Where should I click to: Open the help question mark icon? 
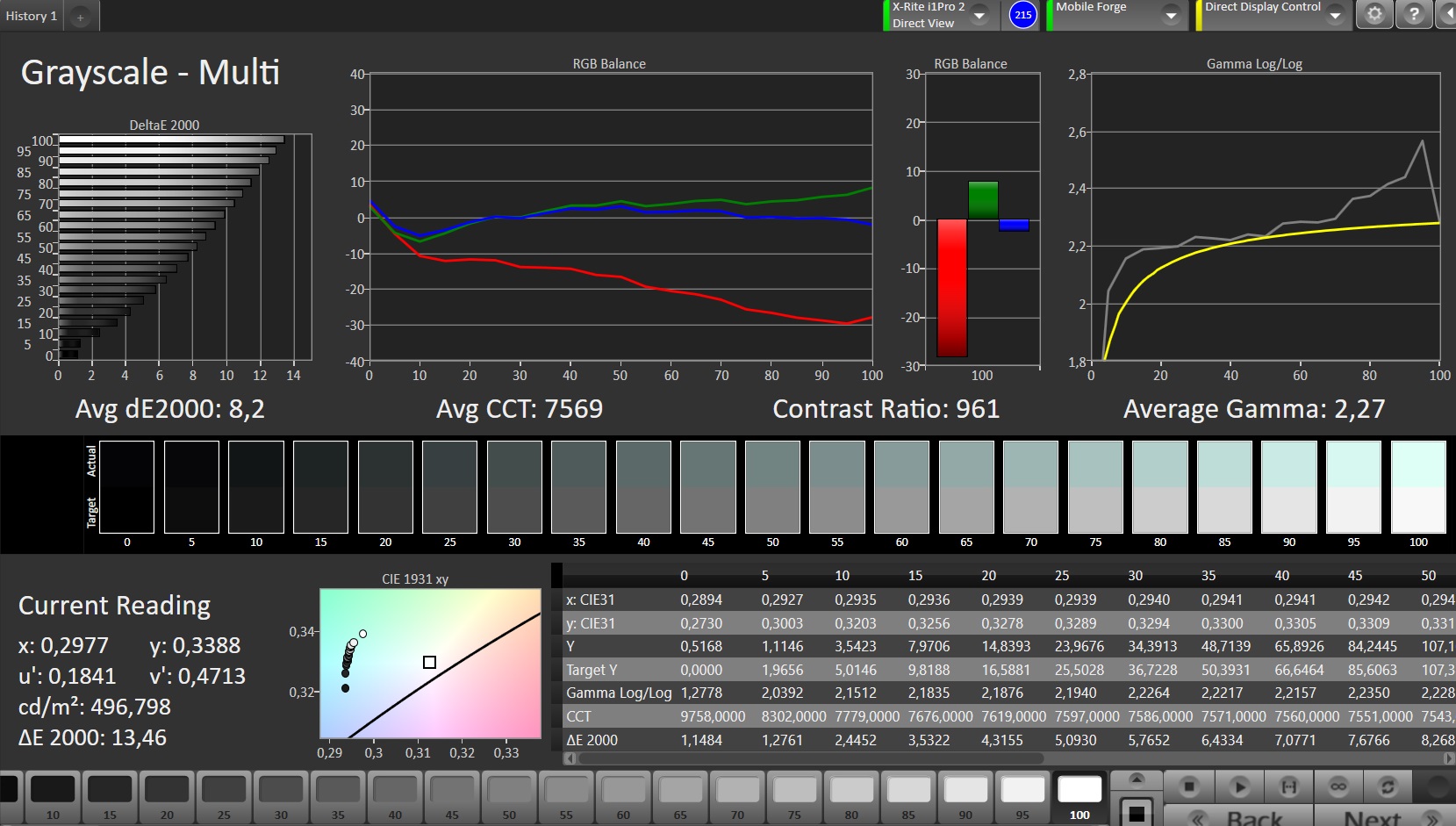click(1413, 14)
